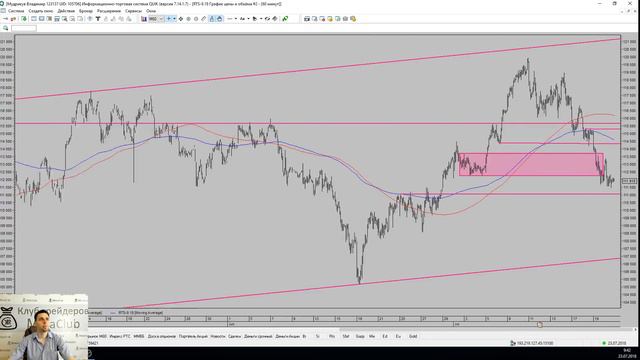This screenshot has height=360, width=640.
Task: Switch to the Si tab
Action: coord(318,336)
